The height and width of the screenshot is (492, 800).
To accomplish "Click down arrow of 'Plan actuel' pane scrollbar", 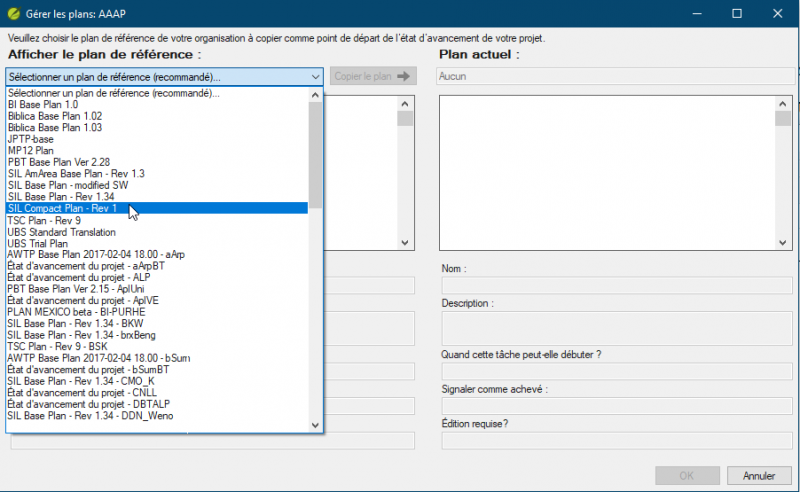I will 783,243.
